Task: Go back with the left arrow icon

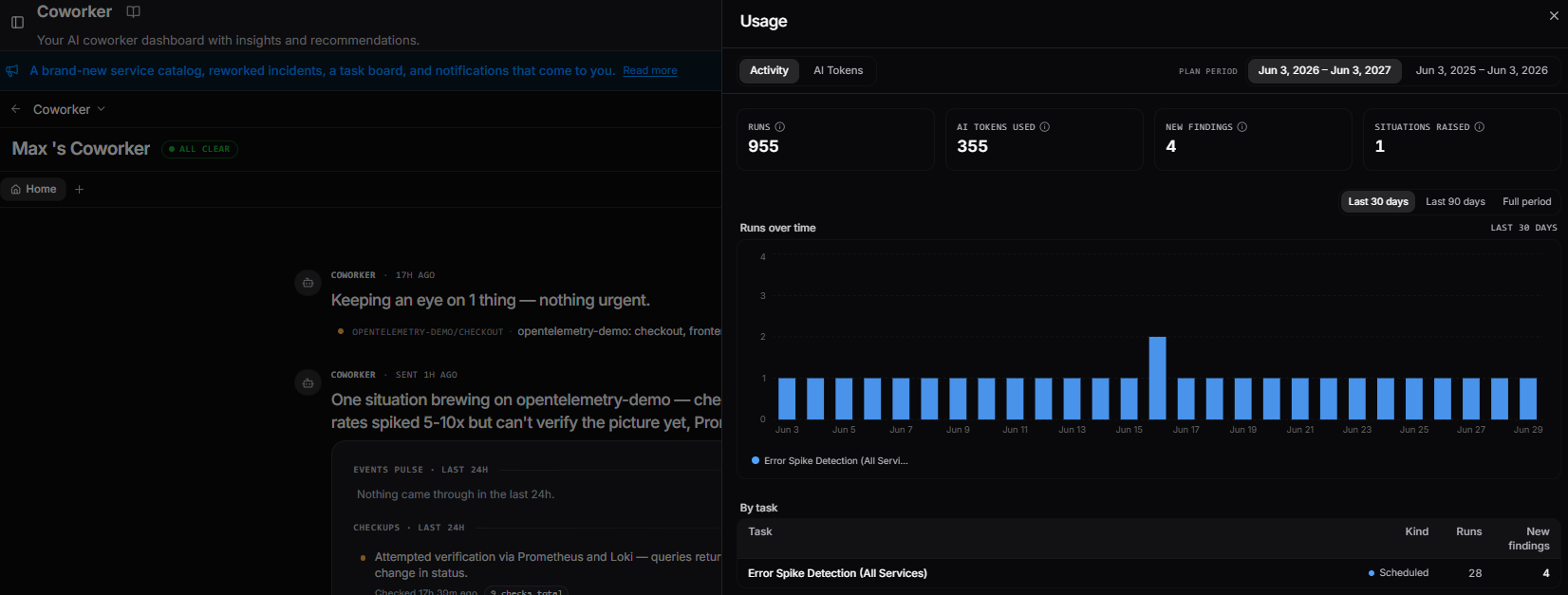Action: tap(16, 109)
